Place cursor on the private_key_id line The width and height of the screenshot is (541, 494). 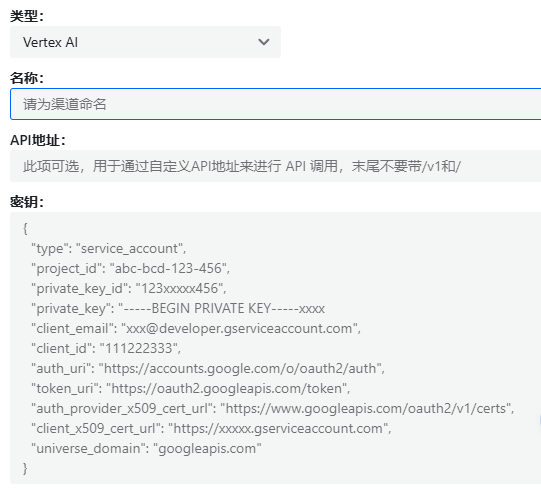[x=129, y=288]
